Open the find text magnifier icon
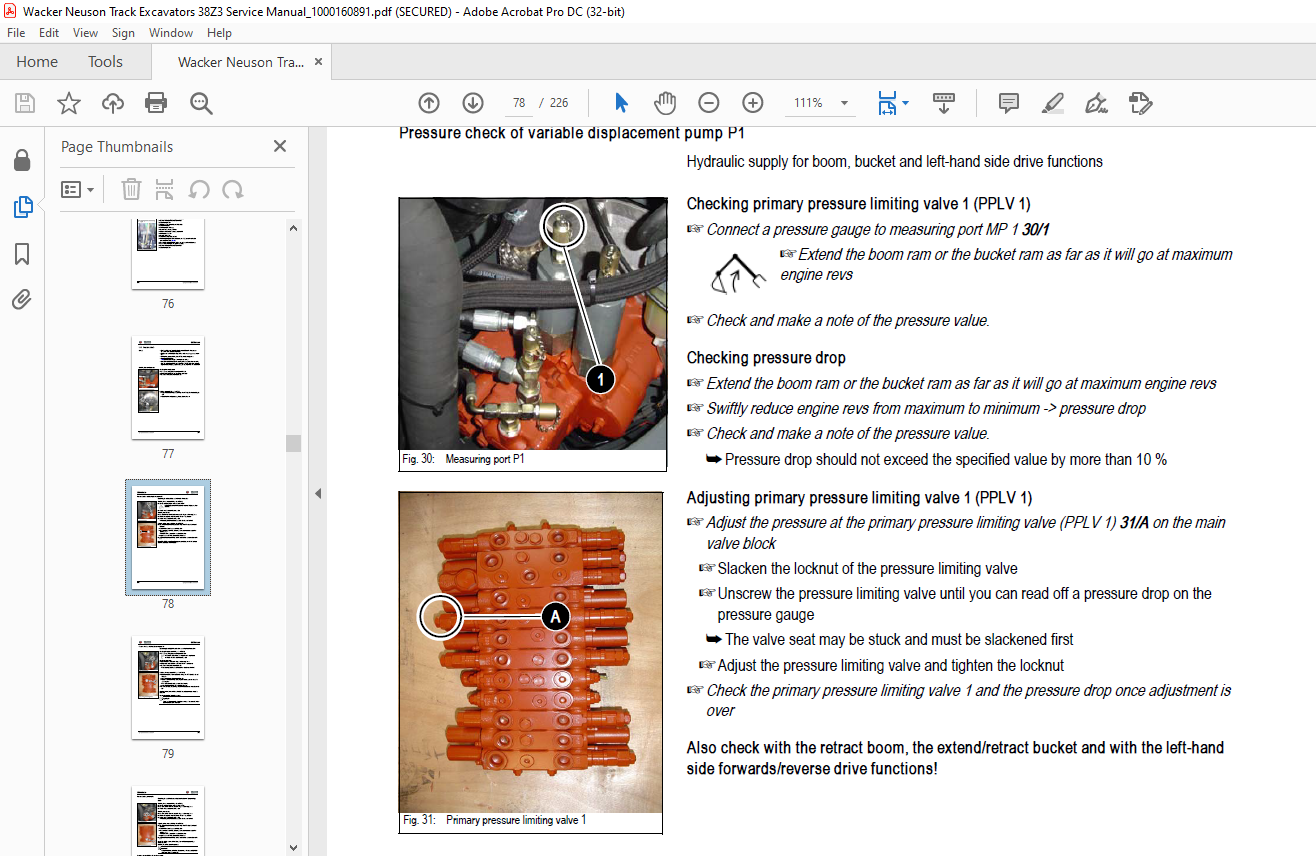 coord(201,103)
